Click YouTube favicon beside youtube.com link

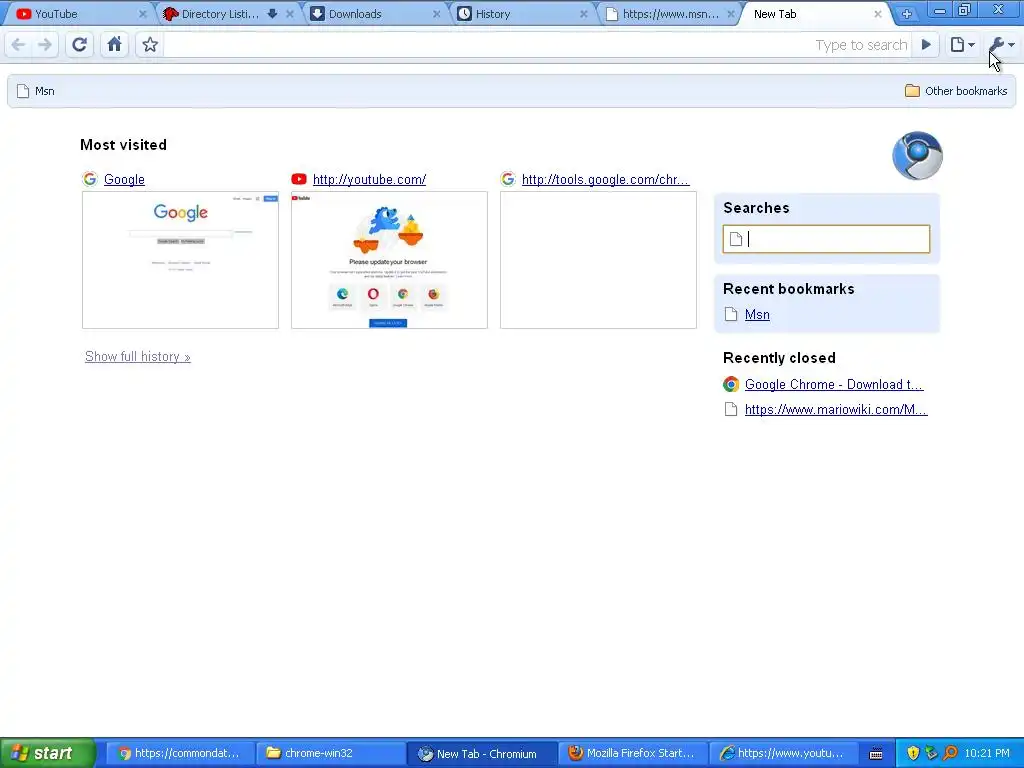[x=299, y=179]
